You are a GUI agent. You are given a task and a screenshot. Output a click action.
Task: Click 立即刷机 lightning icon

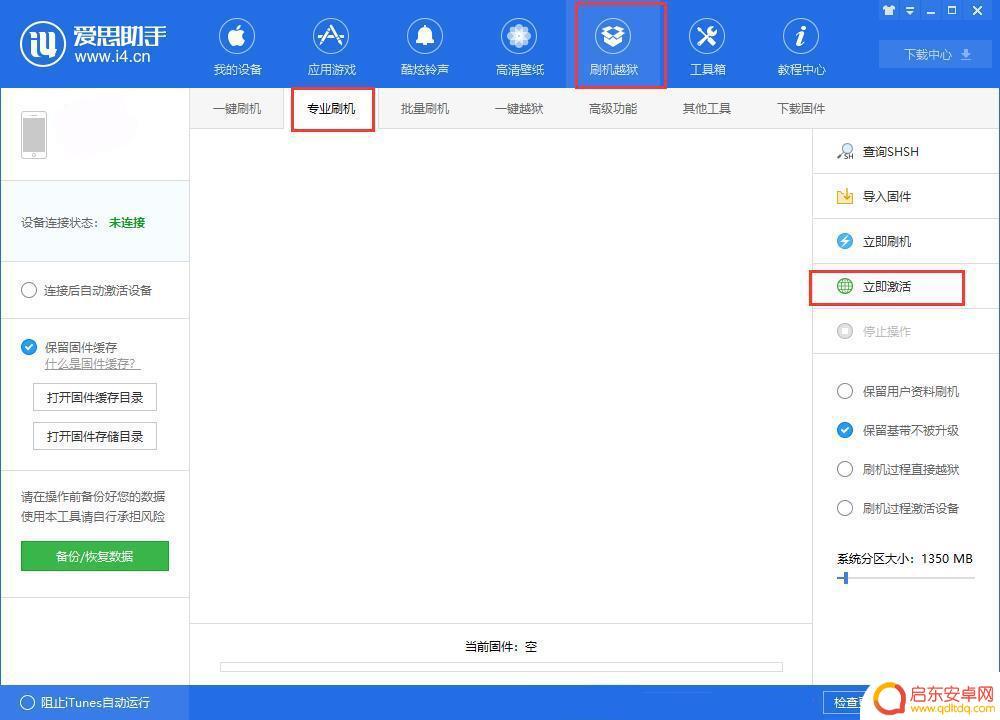845,241
